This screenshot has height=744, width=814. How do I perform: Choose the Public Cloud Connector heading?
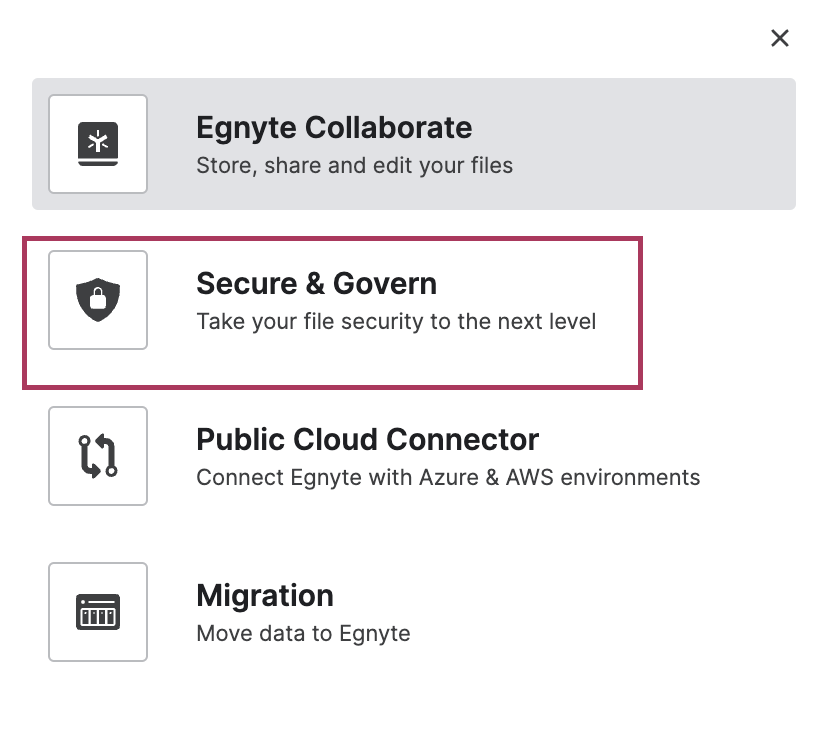368,439
